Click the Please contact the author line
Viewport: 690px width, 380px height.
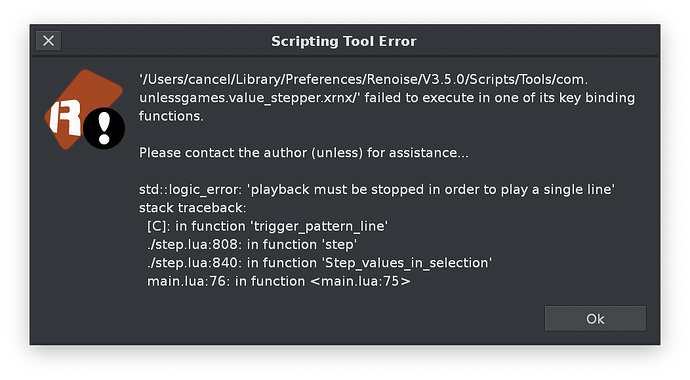pyautogui.click(x=304, y=153)
